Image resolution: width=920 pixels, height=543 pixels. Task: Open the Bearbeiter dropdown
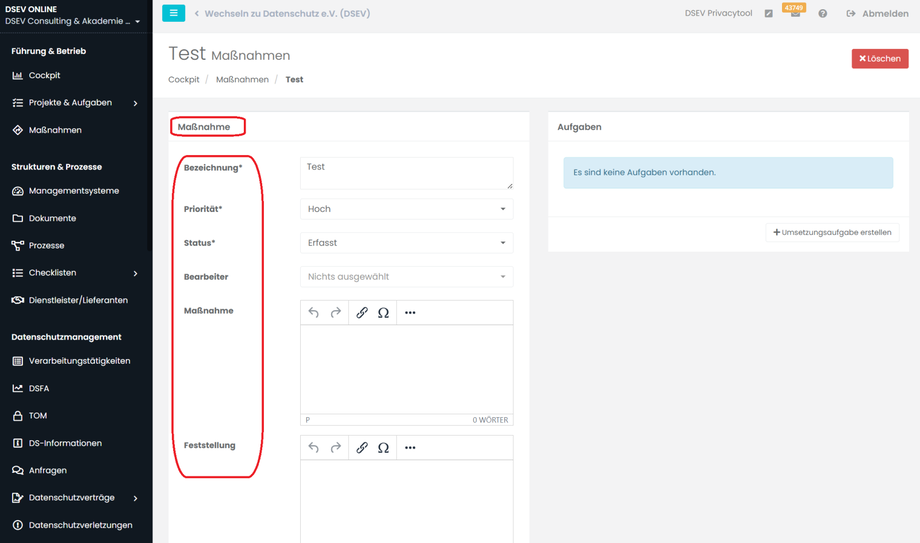pos(406,277)
